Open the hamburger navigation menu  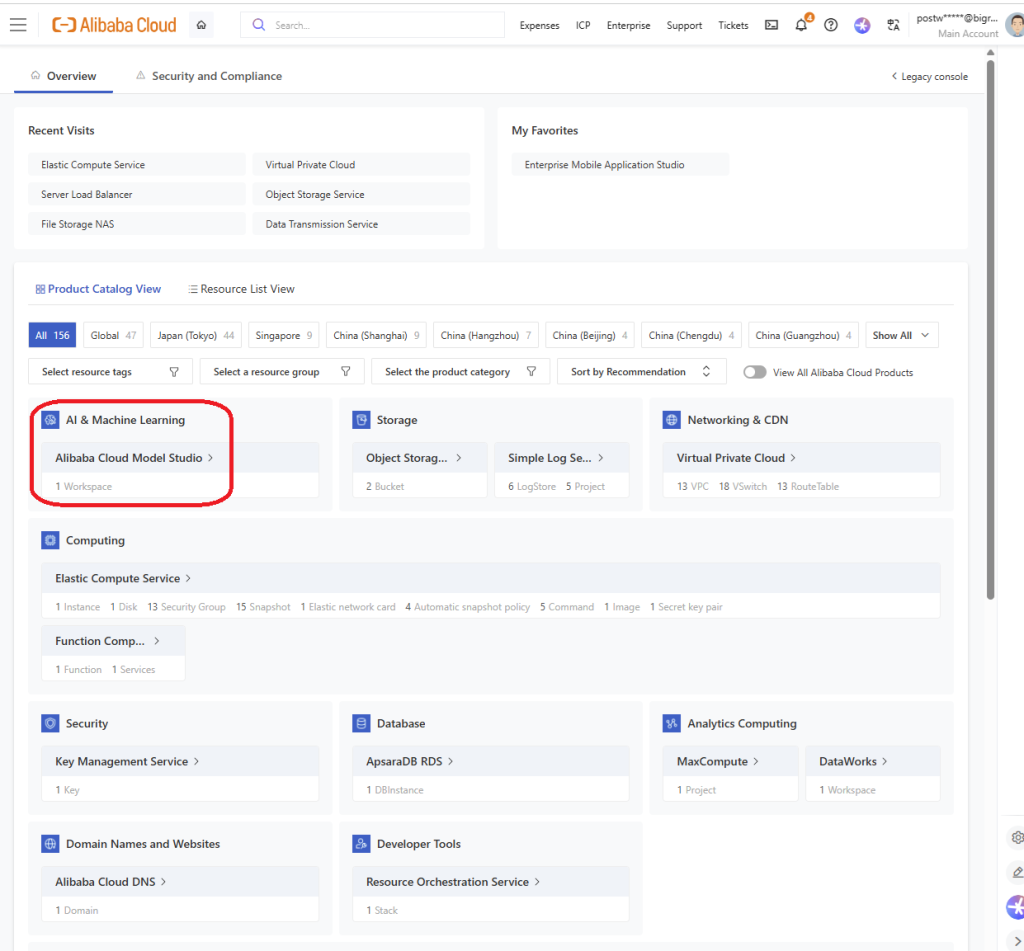pyautogui.click(x=18, y=25)
